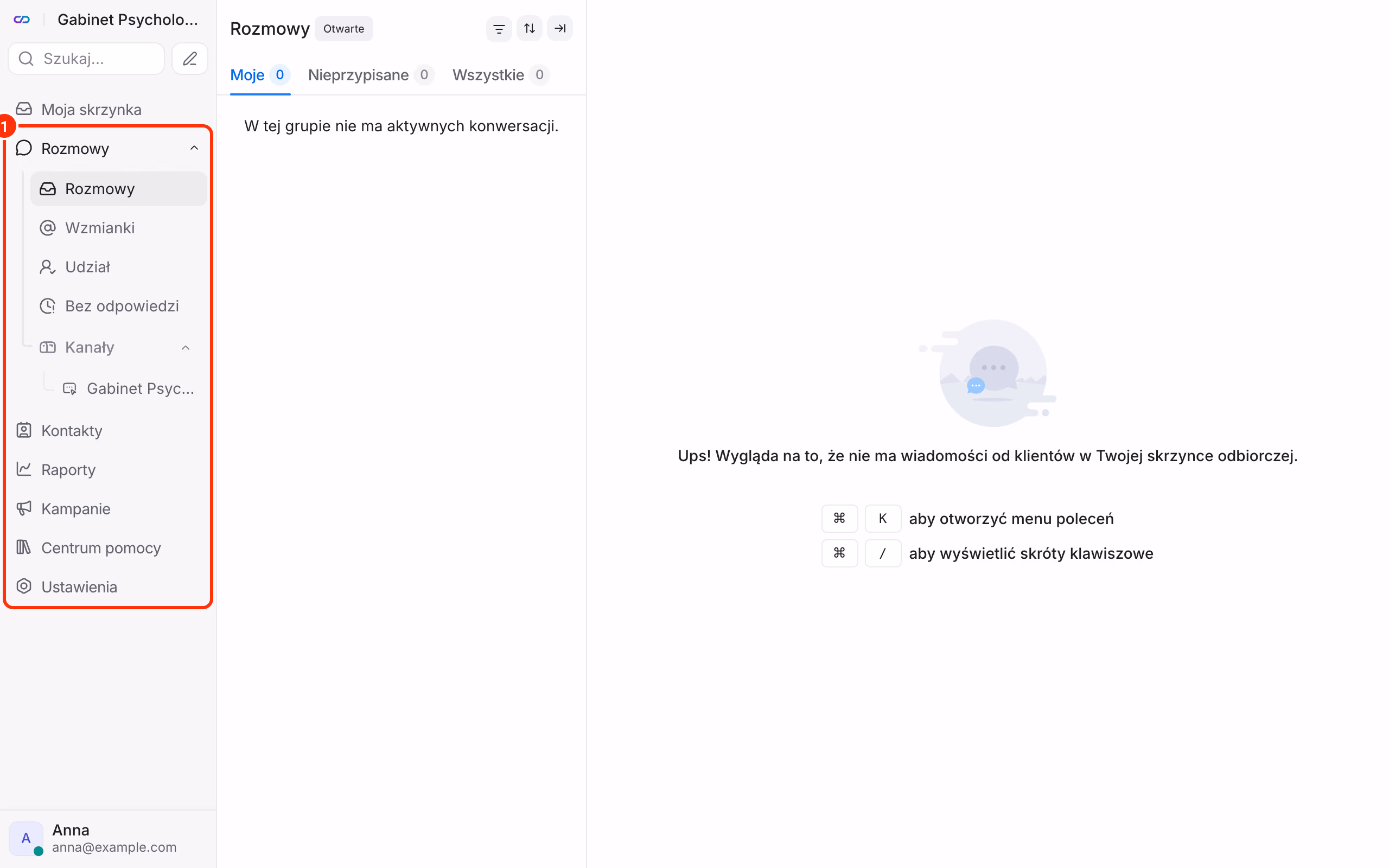
Task: Click the Kanały channels label
Action: [90, 347]
